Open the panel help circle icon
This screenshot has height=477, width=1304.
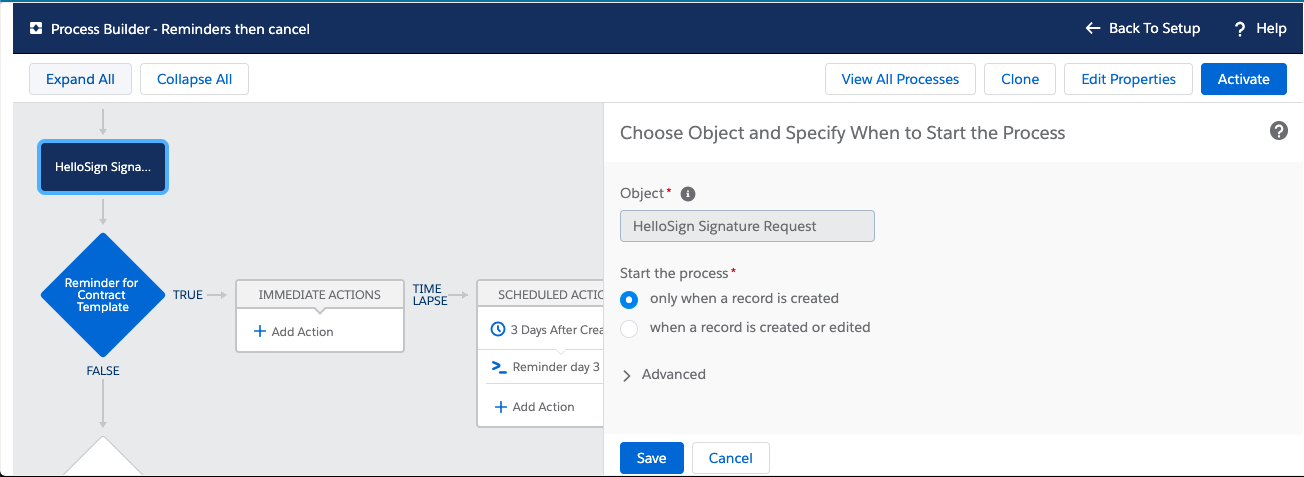tap(1278, 131)
